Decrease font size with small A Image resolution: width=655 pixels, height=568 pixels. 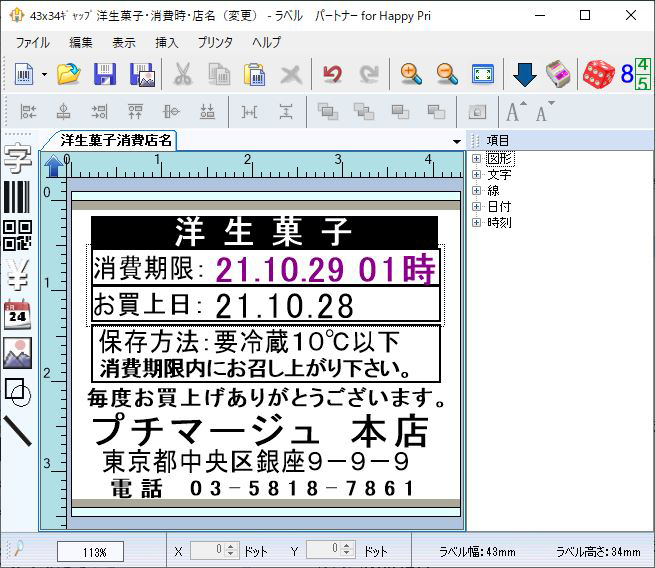click(545, 111)
